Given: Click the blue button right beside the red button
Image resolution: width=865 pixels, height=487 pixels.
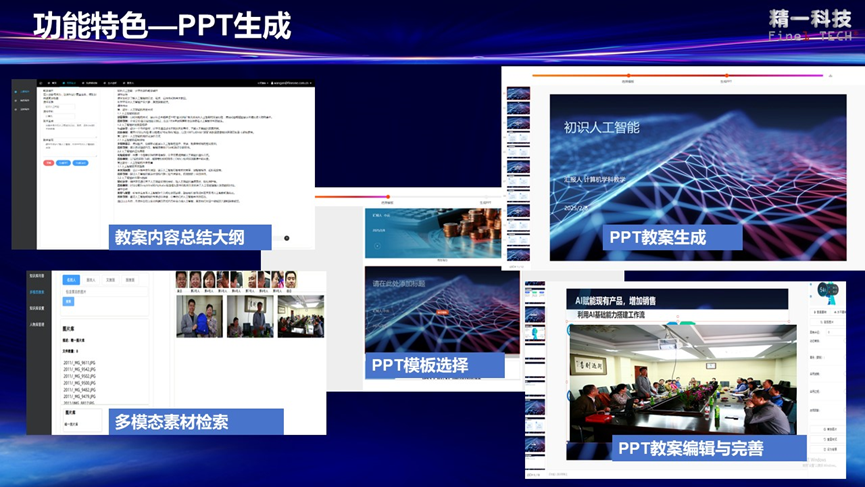Looking at the screenshot, I should pyautogui.click(x=63, y=163).
